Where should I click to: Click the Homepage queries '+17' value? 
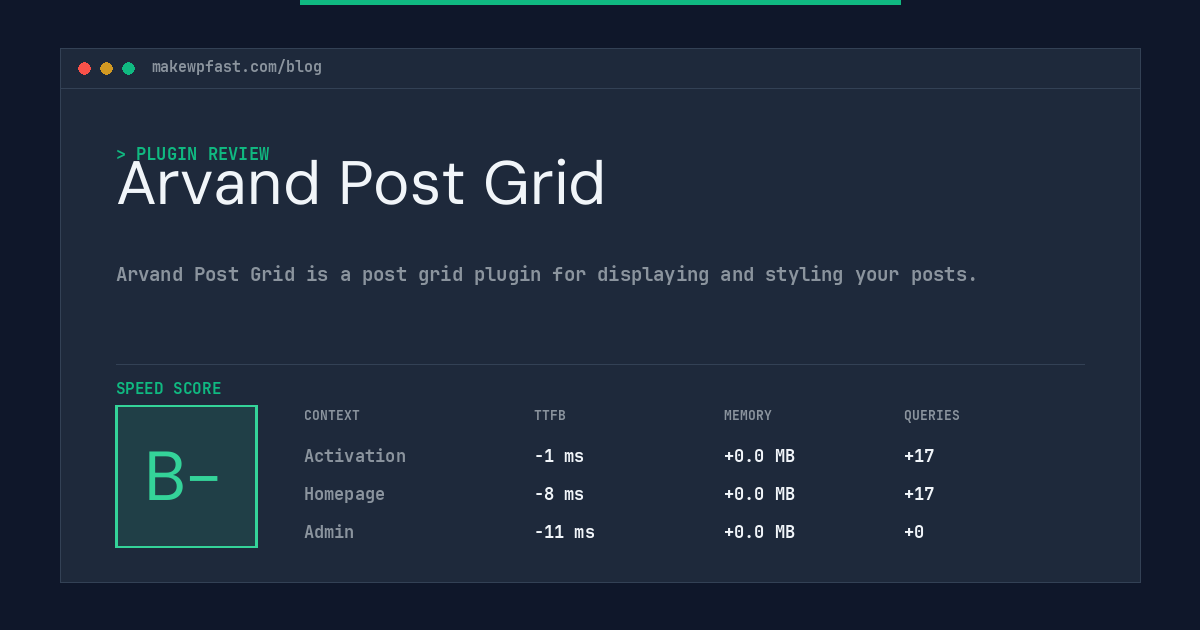(x=919, y=494)
